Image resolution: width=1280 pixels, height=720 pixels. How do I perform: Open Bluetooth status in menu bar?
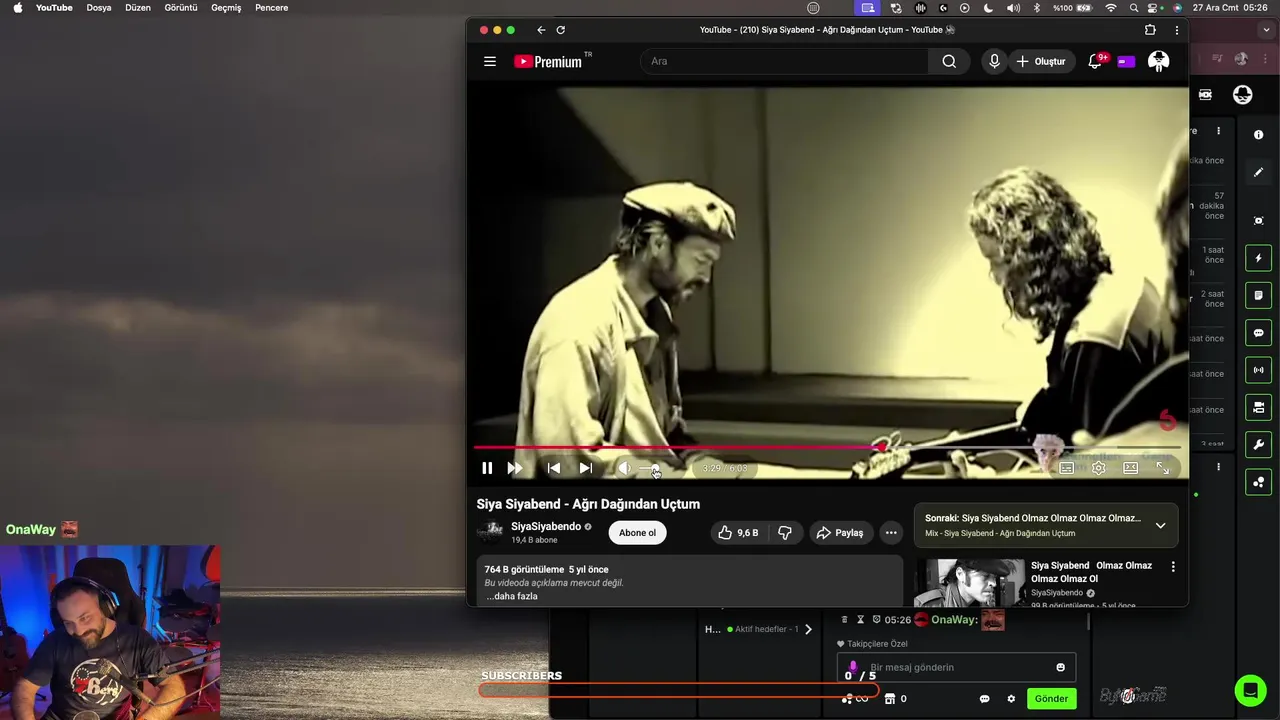(x=1036, y=7)
